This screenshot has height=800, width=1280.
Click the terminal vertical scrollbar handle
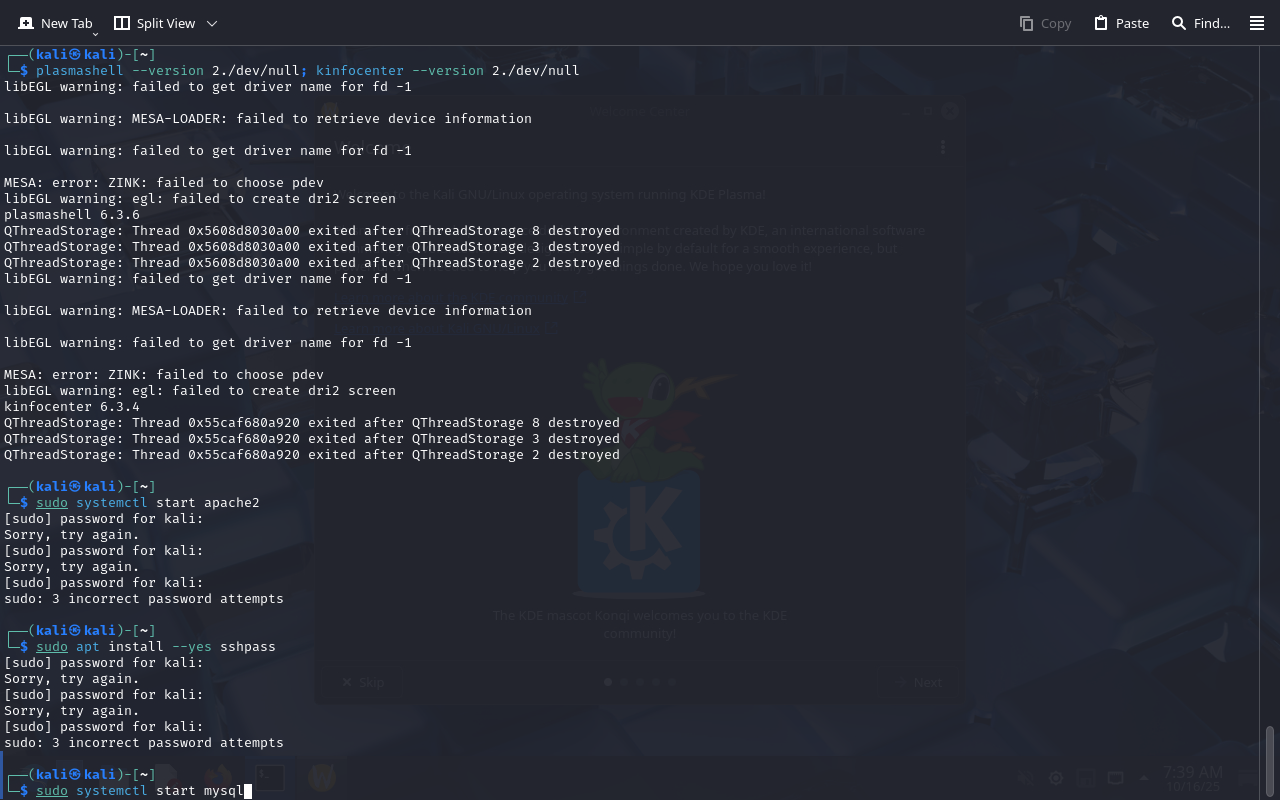pyautogui.click(x=1270, y=760)
